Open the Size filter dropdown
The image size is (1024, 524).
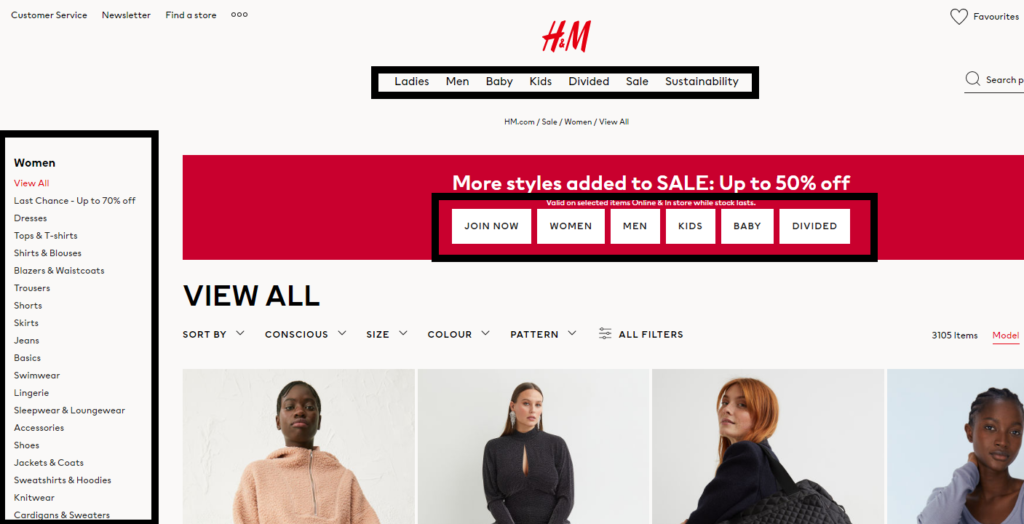point(387,334)
